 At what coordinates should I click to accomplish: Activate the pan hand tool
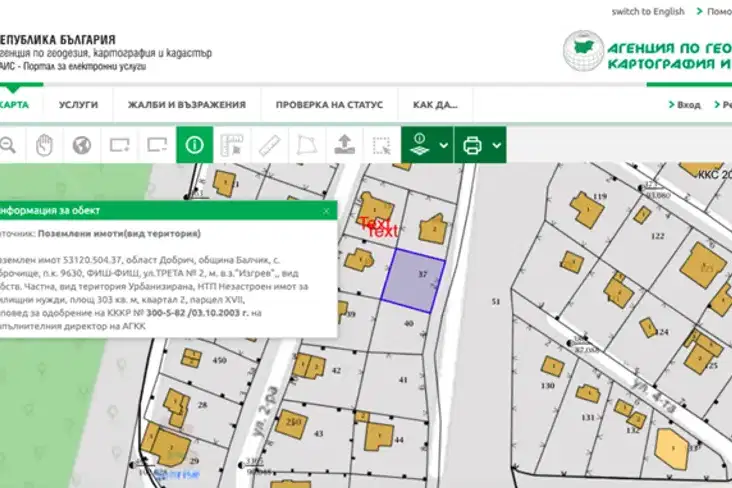click(44, 145)
